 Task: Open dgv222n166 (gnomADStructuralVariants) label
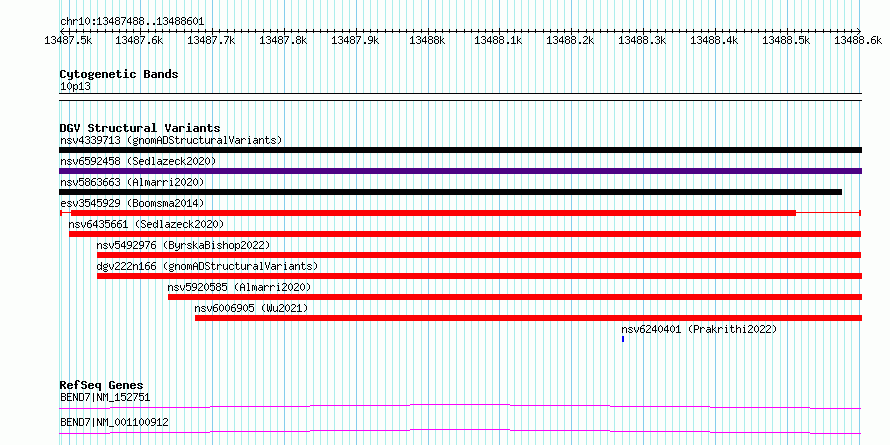pos(207,266)
